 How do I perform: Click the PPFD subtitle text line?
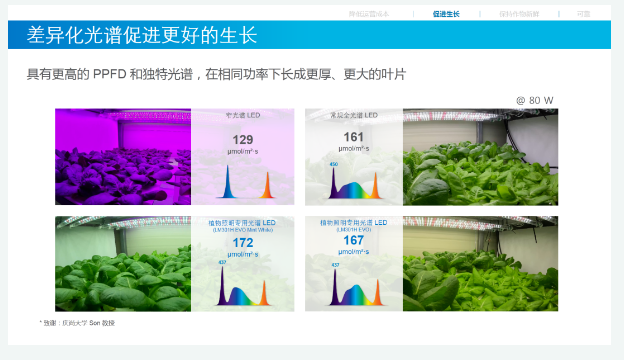pyautogui.click(x=216, y=74)
